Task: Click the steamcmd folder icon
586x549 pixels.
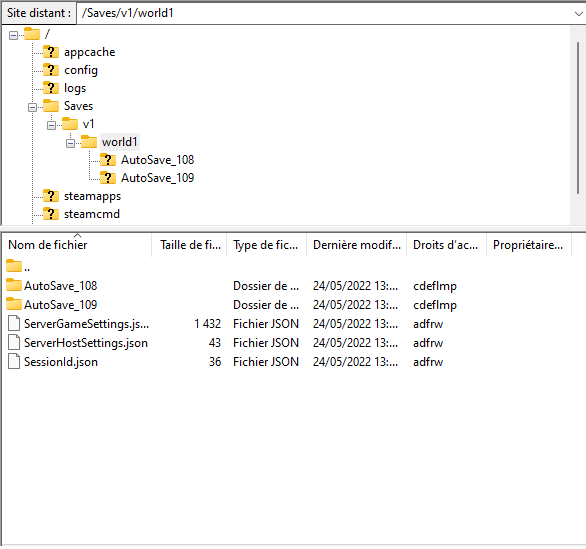Action: pos(51,214)
